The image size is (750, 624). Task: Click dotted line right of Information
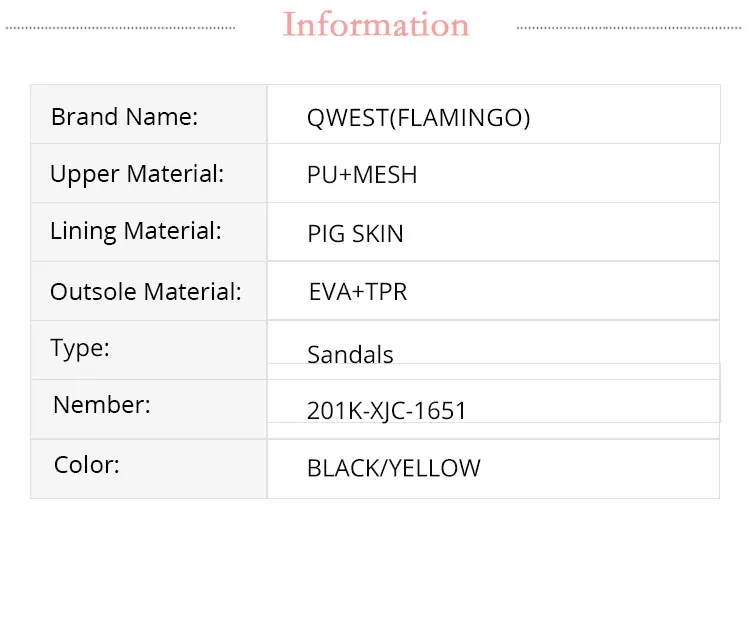[x=630, y=28]
